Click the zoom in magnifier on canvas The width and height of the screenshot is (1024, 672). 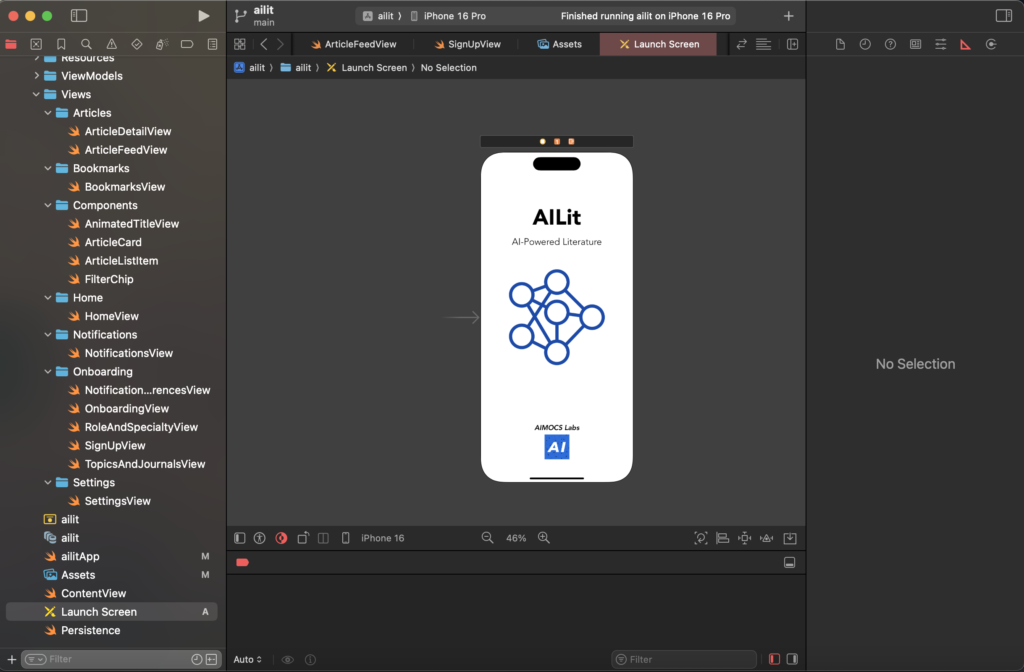pos(544,538)
